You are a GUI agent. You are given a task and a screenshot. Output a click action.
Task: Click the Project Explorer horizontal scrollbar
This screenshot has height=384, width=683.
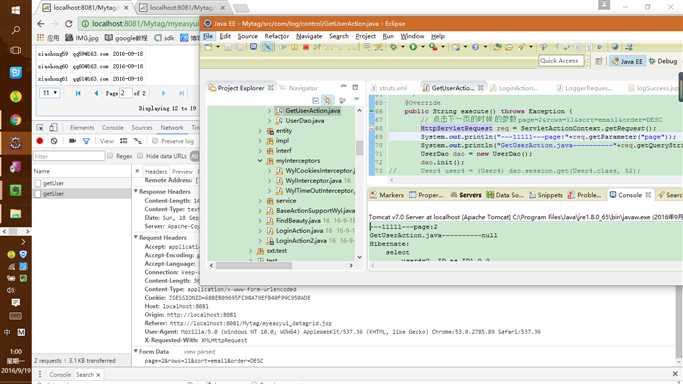254,265
